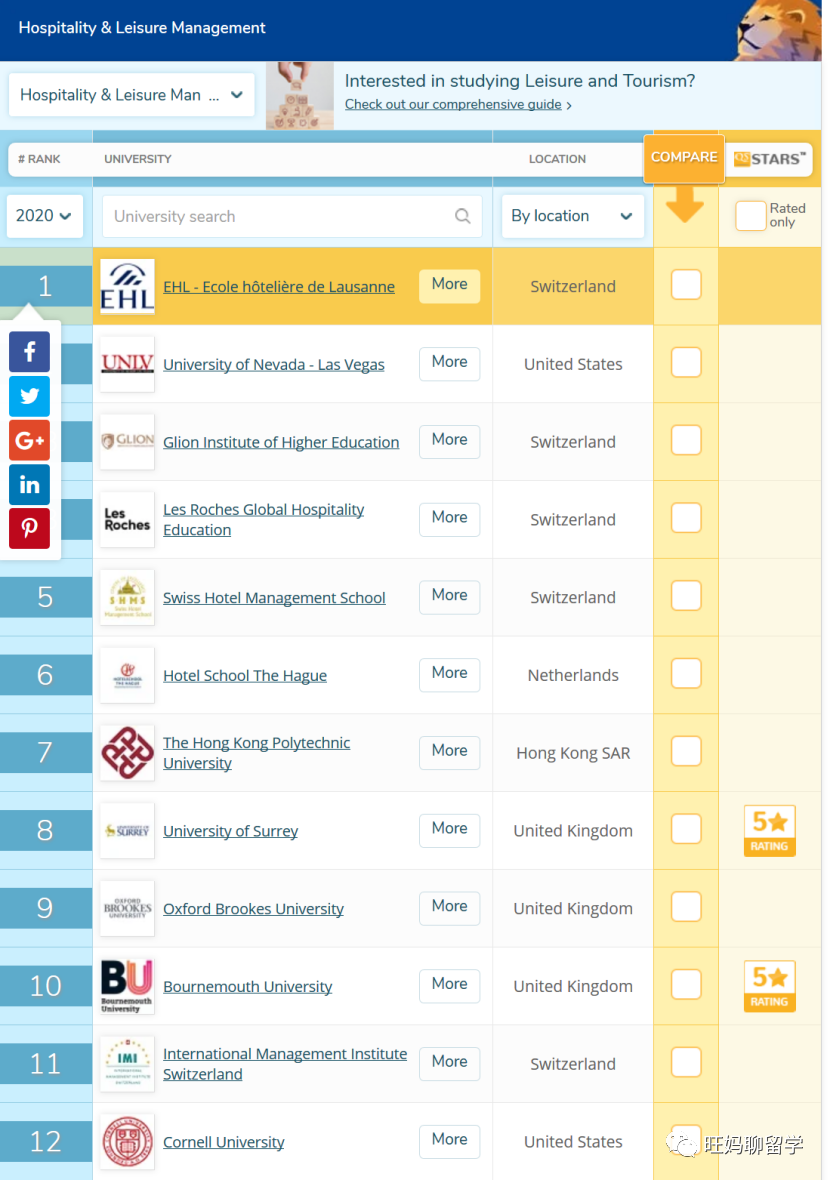
Task: Click the IMI Switzerland logo
Action: point(127,1064)
